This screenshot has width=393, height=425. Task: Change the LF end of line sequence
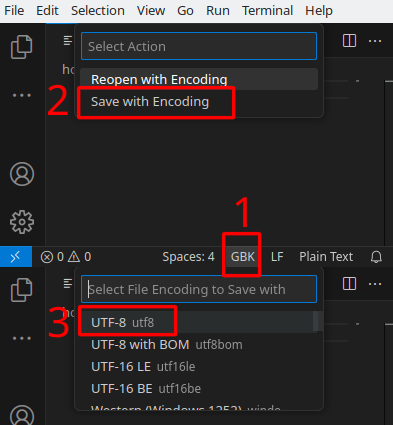(277, 257)
